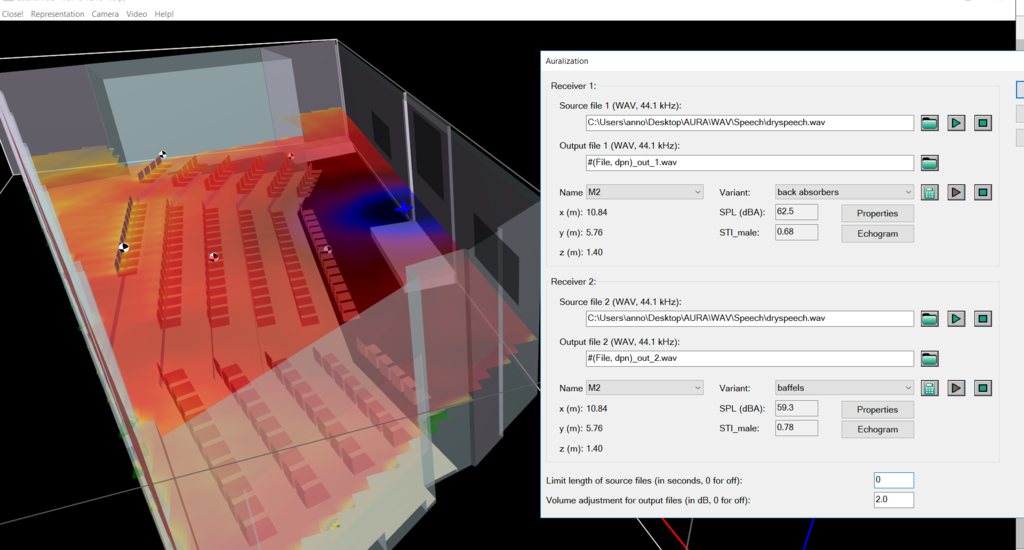
Task: Stop Source file 1 playback
Action: pyautogui.click(x=983, y=123)
